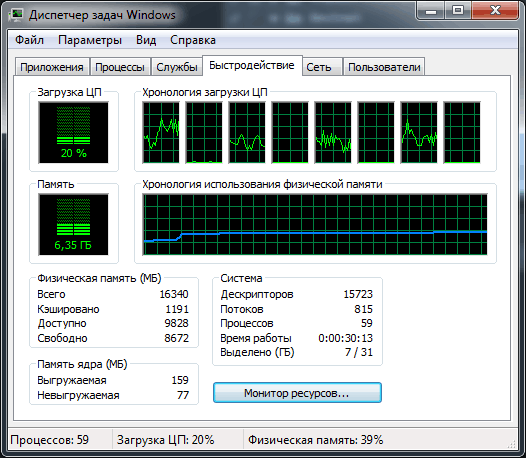Viewport: 526px width, 458px height.
Task: Click status bar text Физическая память: 39%
Action: pos(315,440)
